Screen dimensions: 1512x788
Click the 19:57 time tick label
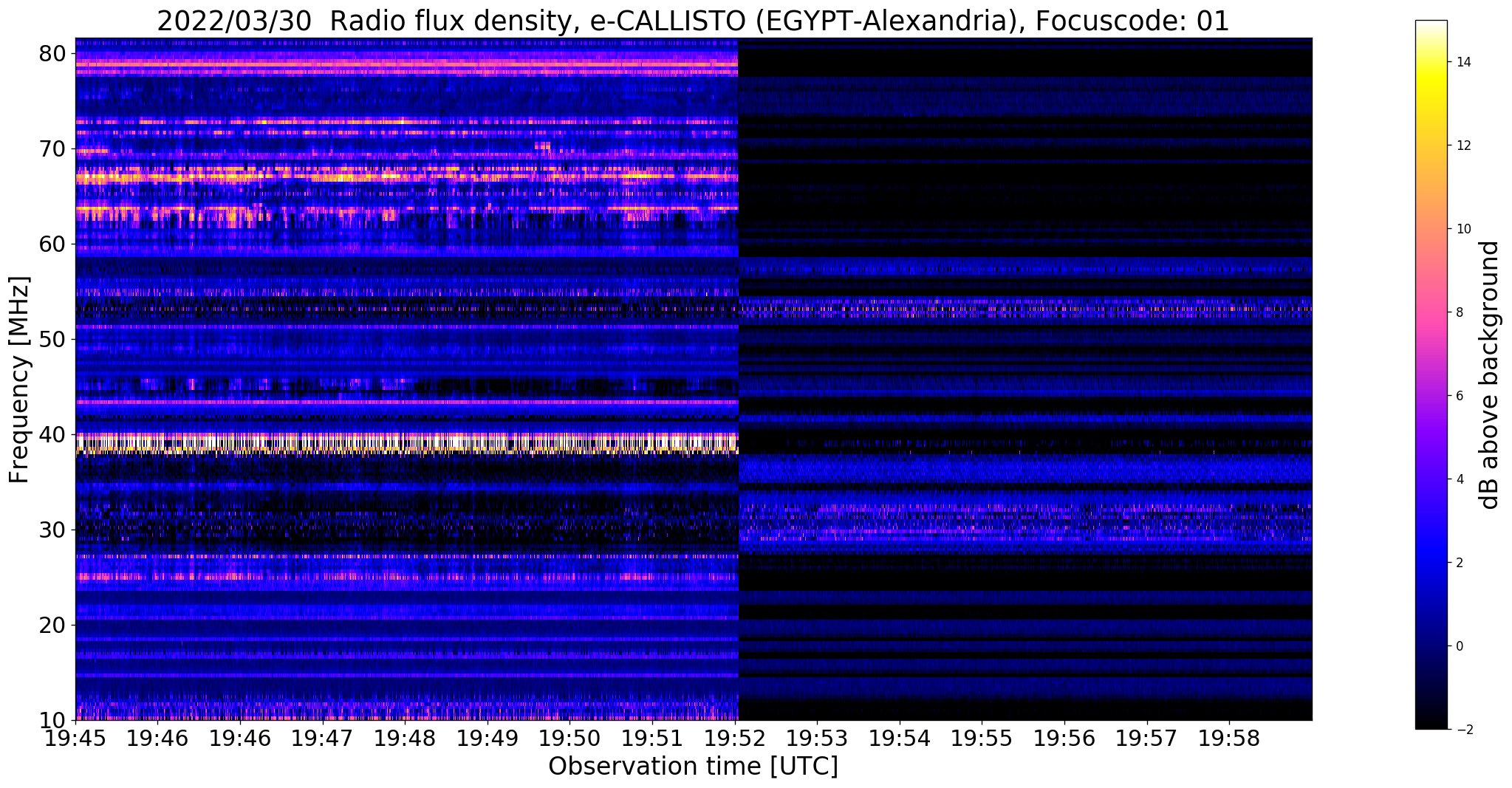pyautogui.click(x=1147, y=739)
